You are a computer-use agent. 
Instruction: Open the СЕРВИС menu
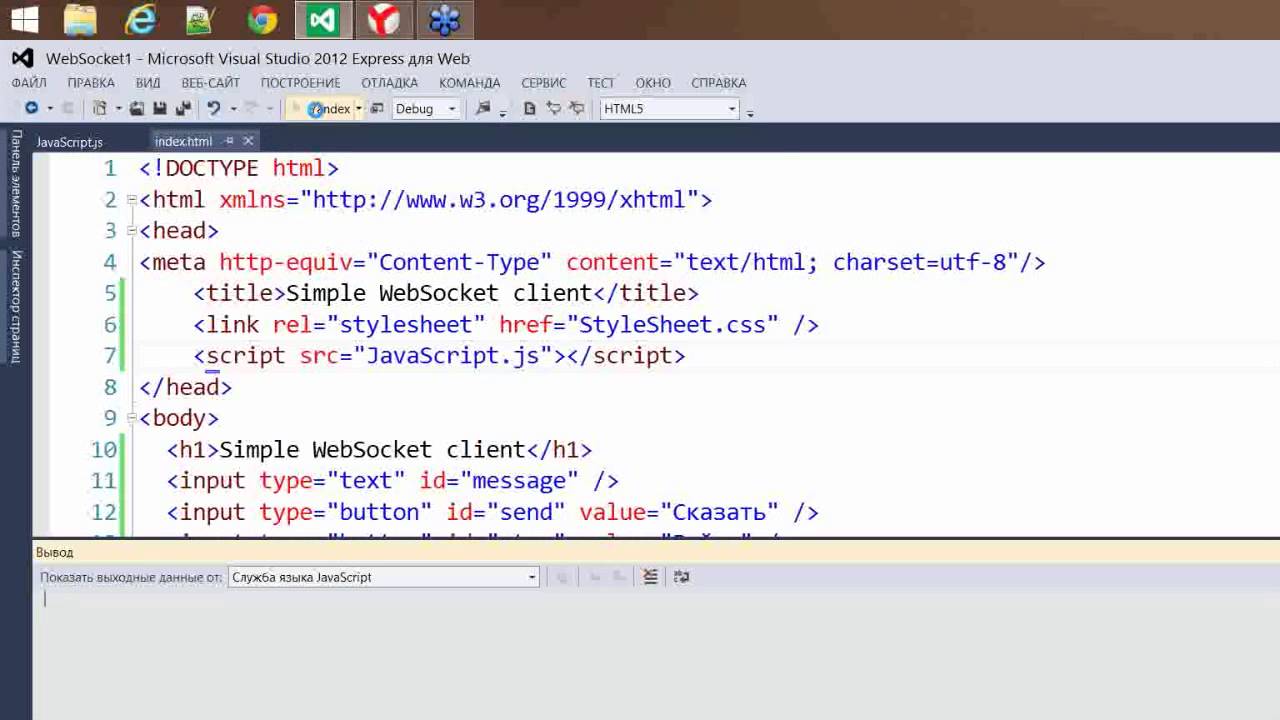pyautogui.click(x=543, y=83)
